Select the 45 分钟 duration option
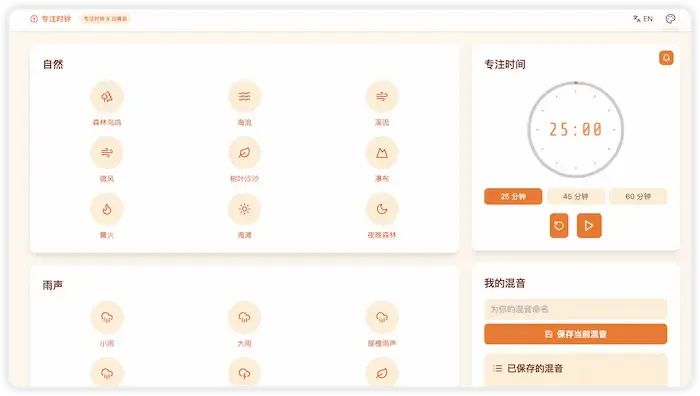The width and height of the screenshot is (700, 396). tap(575, 196)
